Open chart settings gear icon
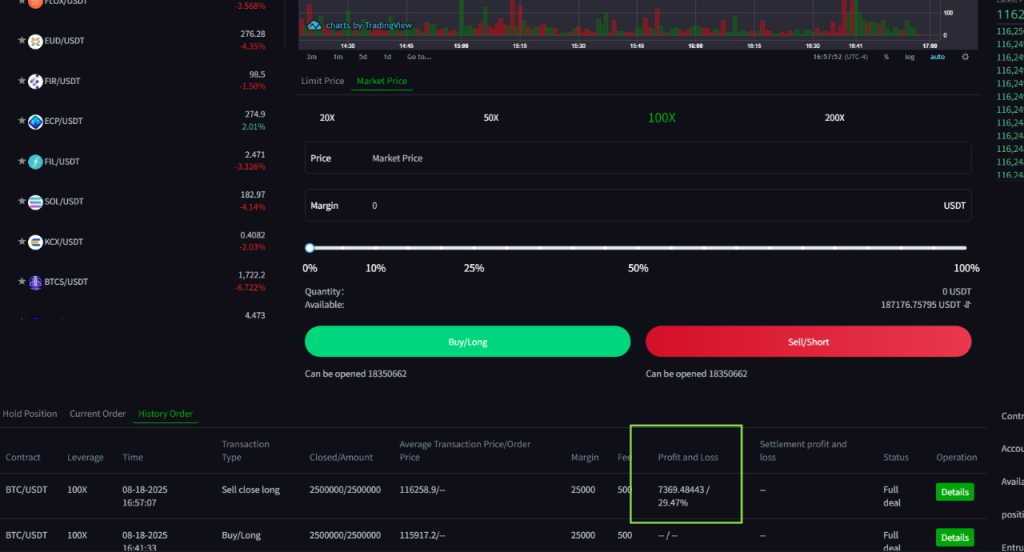This screenshot has height=552, width=1024. [x=965, y=57]
